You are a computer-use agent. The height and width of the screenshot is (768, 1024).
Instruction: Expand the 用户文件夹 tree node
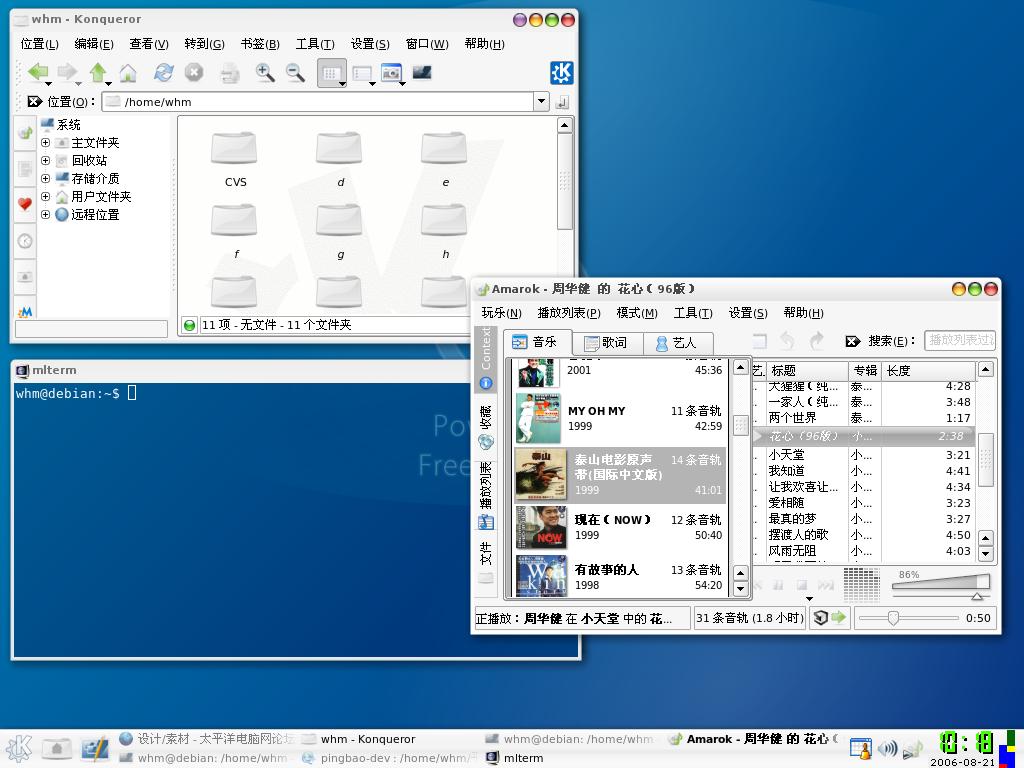45,196
